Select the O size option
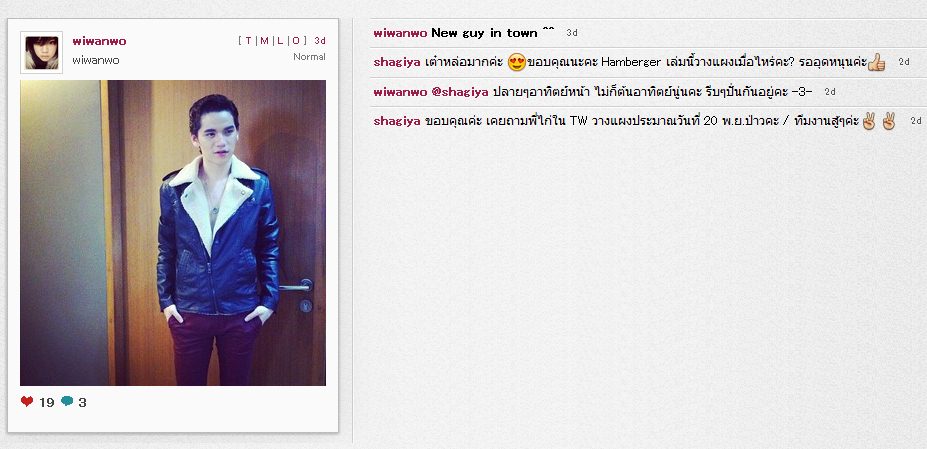The width and height of the screenshot is (927, 449). coord(296,41)
